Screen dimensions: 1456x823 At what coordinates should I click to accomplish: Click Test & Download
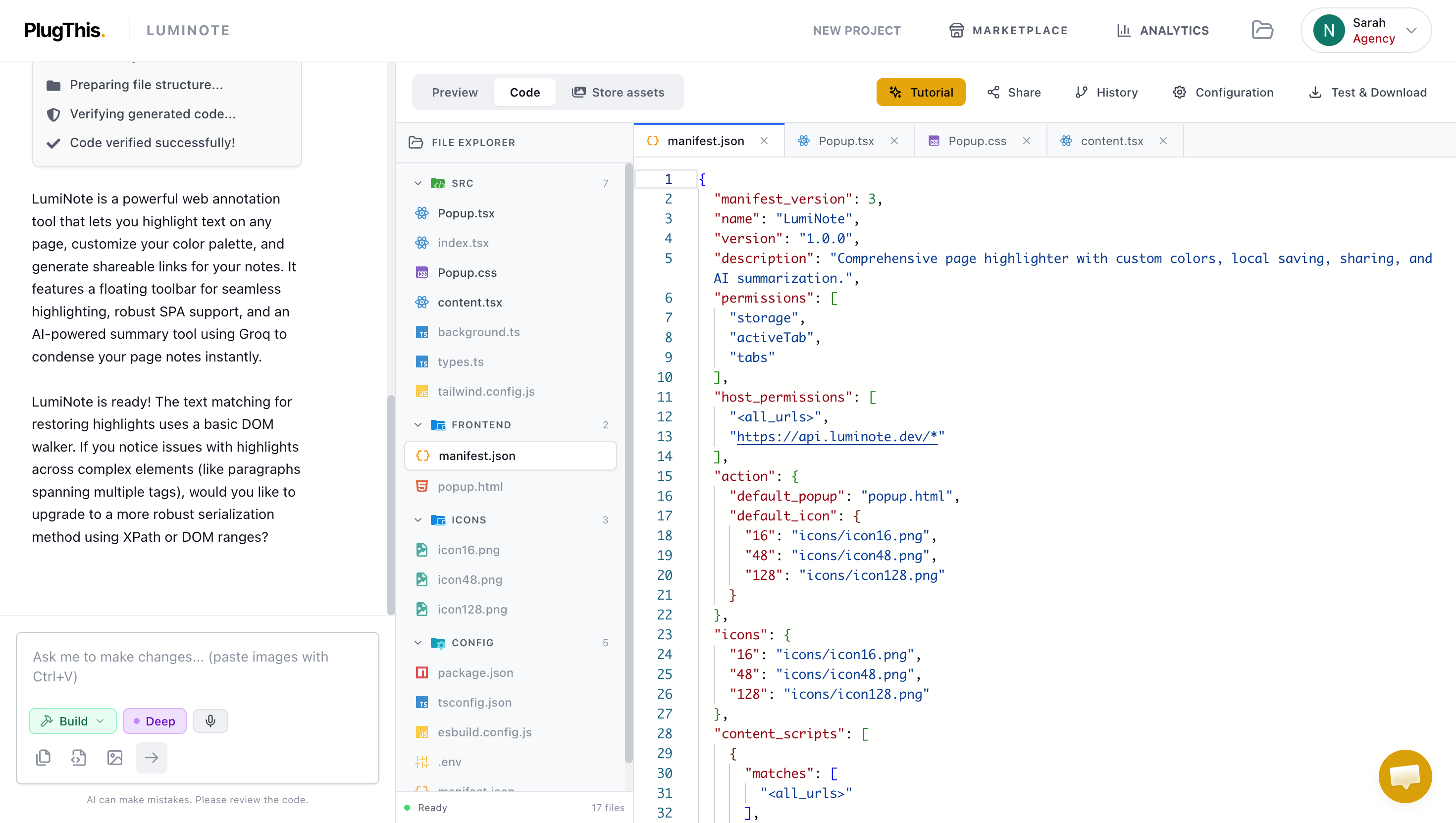[x=1367, y=92]
